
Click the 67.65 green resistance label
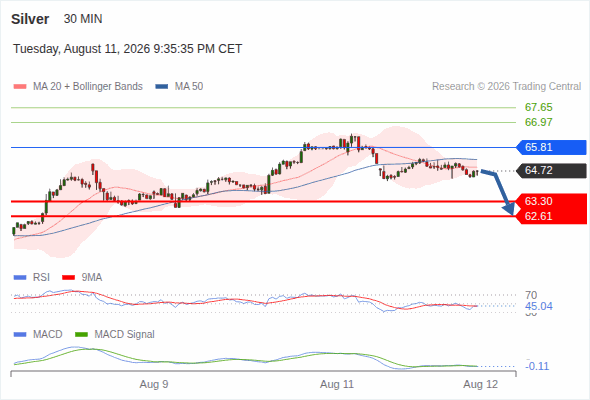click(x=538, y=107)
